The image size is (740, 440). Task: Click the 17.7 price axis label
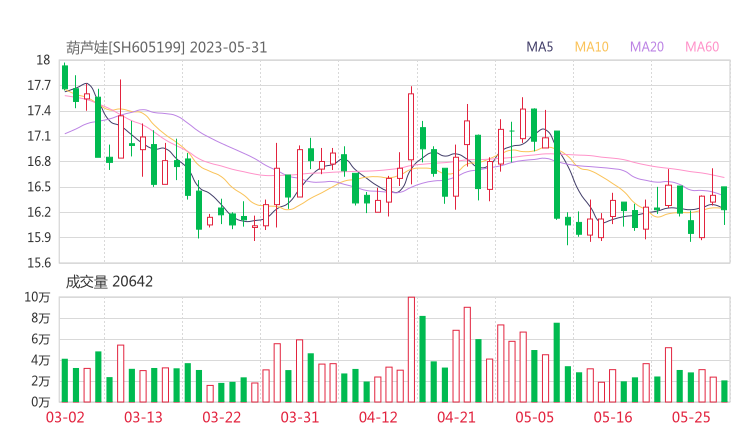(39, 85)
